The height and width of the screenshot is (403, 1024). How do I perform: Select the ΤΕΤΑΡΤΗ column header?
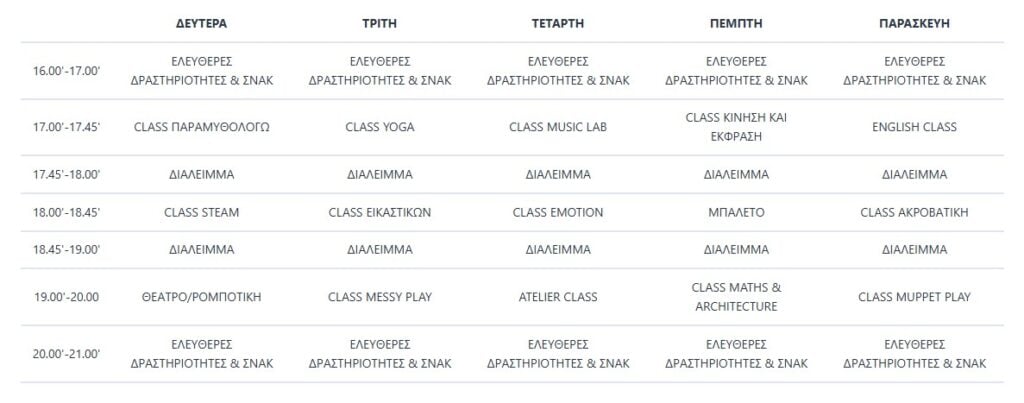pos(557,21)
